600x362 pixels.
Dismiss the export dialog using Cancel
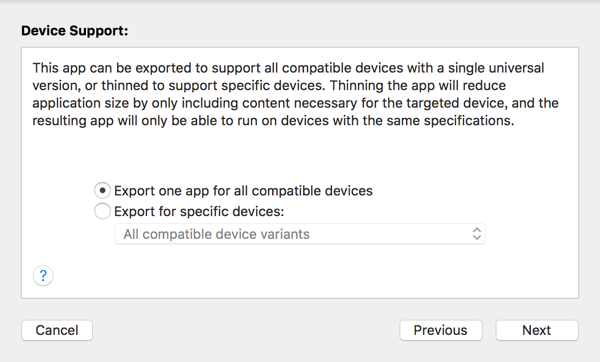click(57, 330)
